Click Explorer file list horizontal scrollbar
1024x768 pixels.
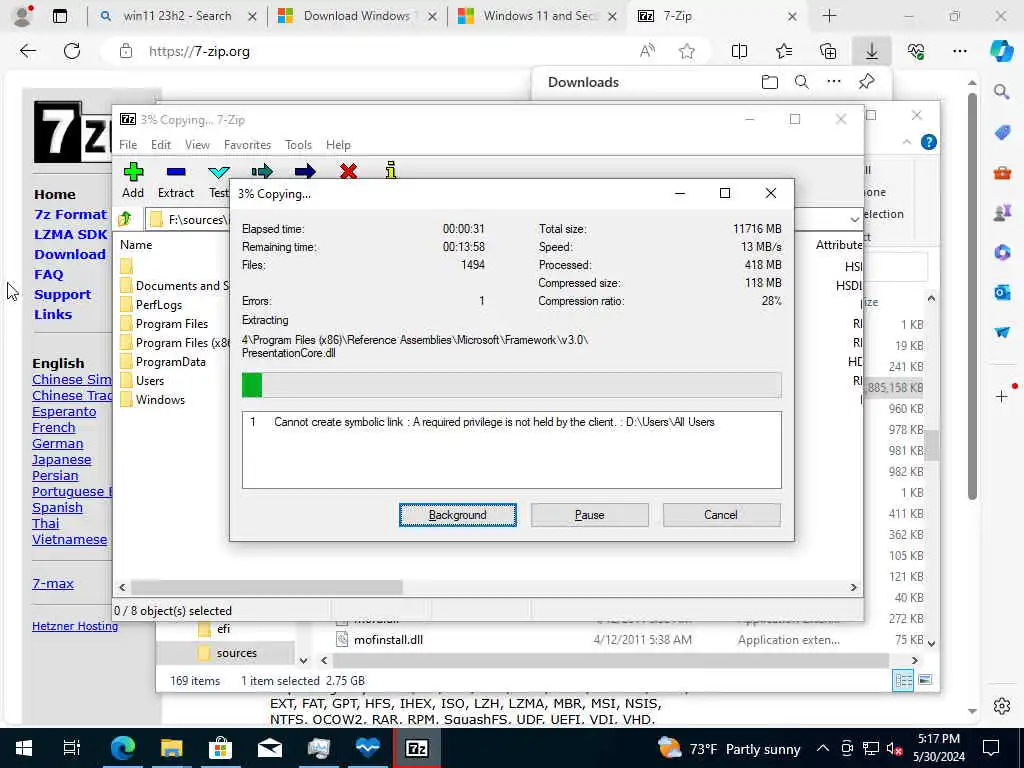pos(611,660)
